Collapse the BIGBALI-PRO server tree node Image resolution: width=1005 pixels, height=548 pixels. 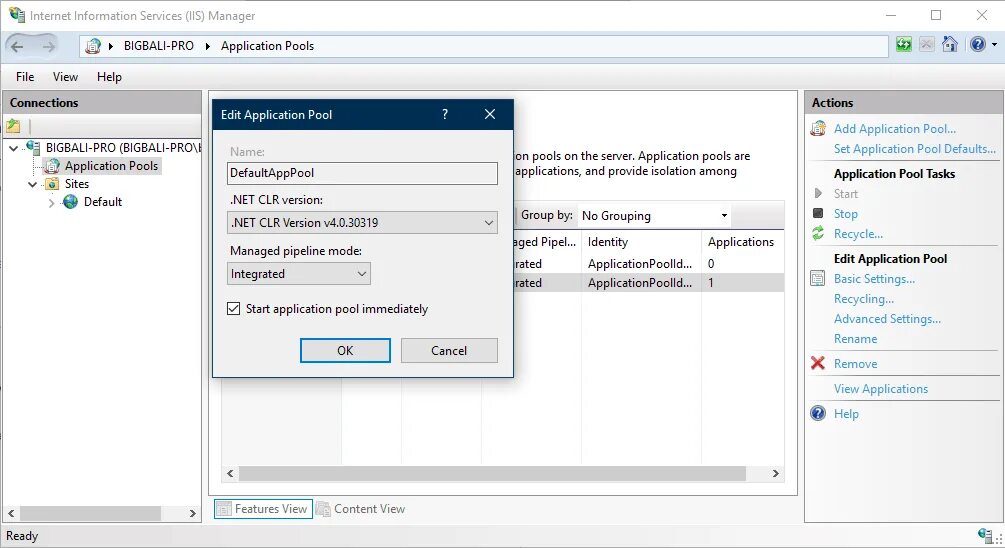pos(13,148)
